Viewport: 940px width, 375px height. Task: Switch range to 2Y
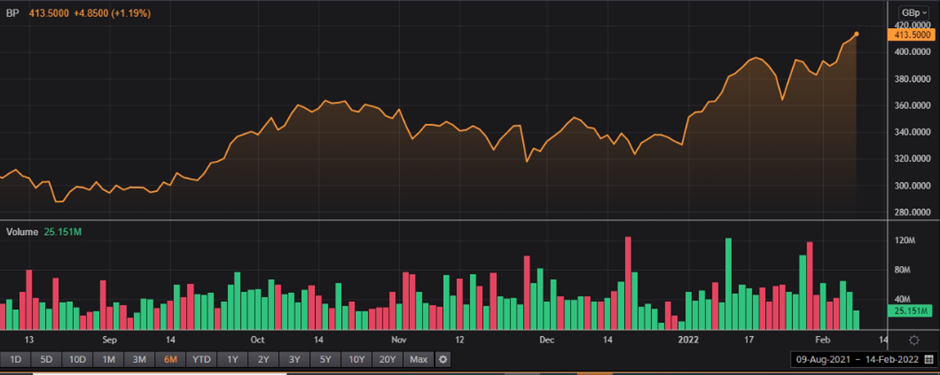click(x=264, y=359)
